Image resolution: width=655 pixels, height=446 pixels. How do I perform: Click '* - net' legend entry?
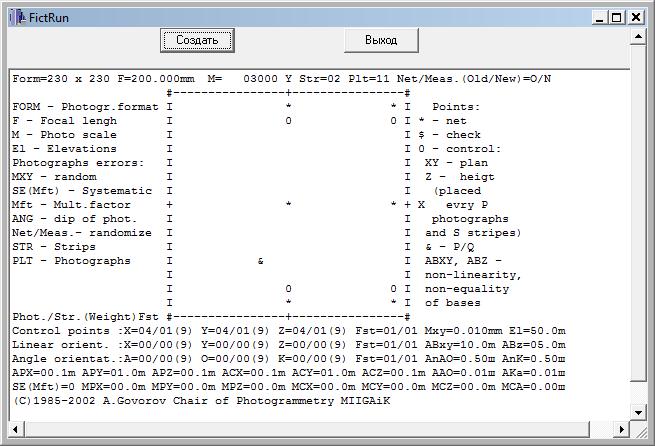[442, 121]
